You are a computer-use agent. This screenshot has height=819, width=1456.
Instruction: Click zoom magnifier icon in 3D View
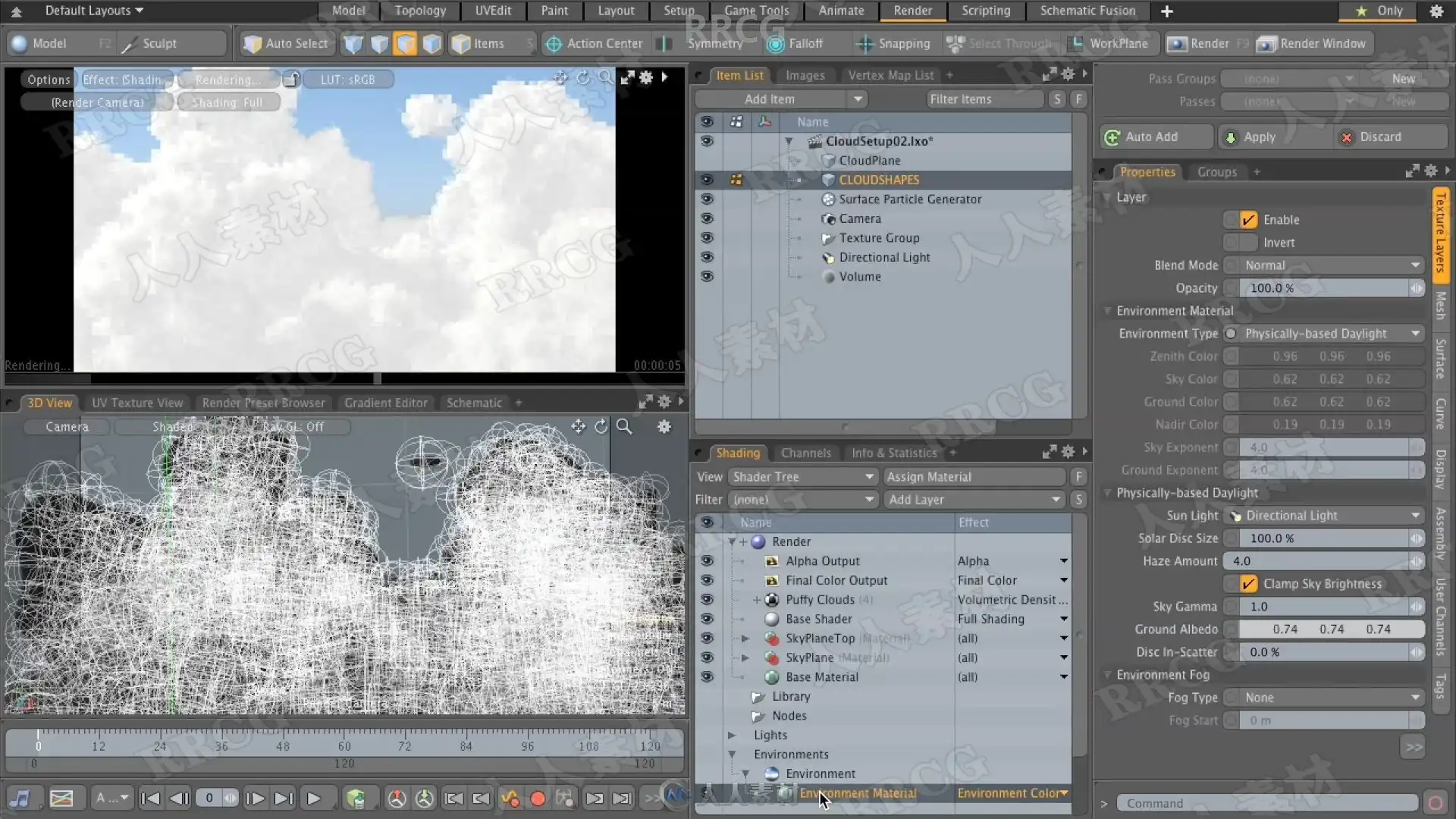624,427
